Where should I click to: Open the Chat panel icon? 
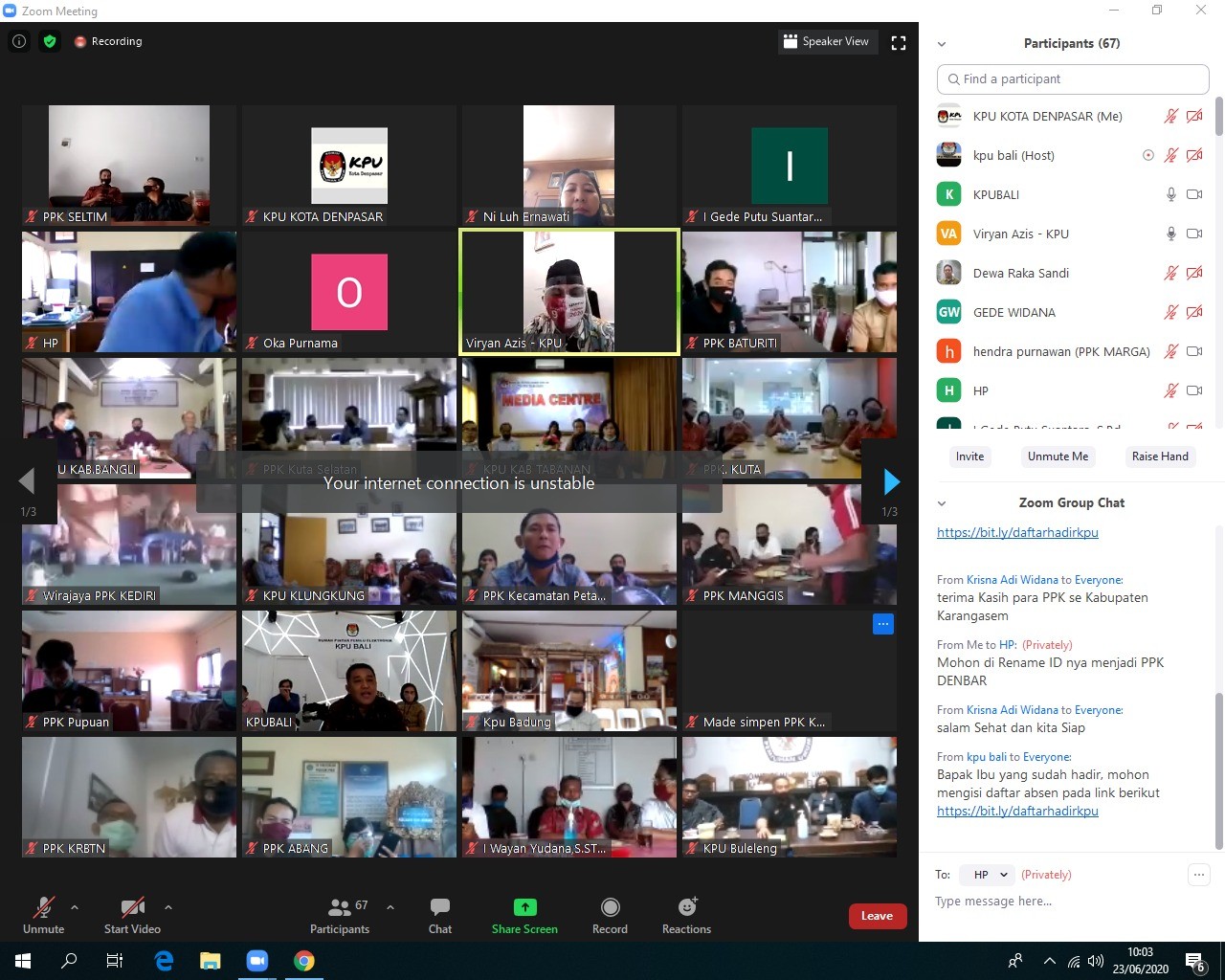[440, 907]
